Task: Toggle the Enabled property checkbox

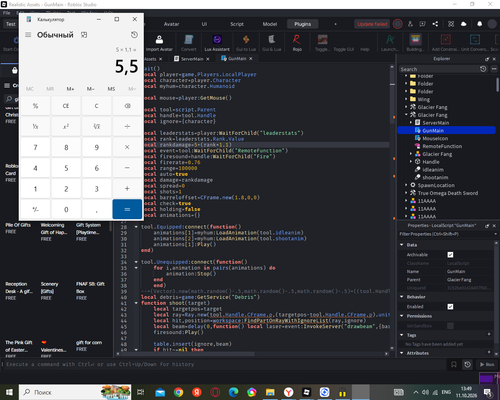Action: 450,307
